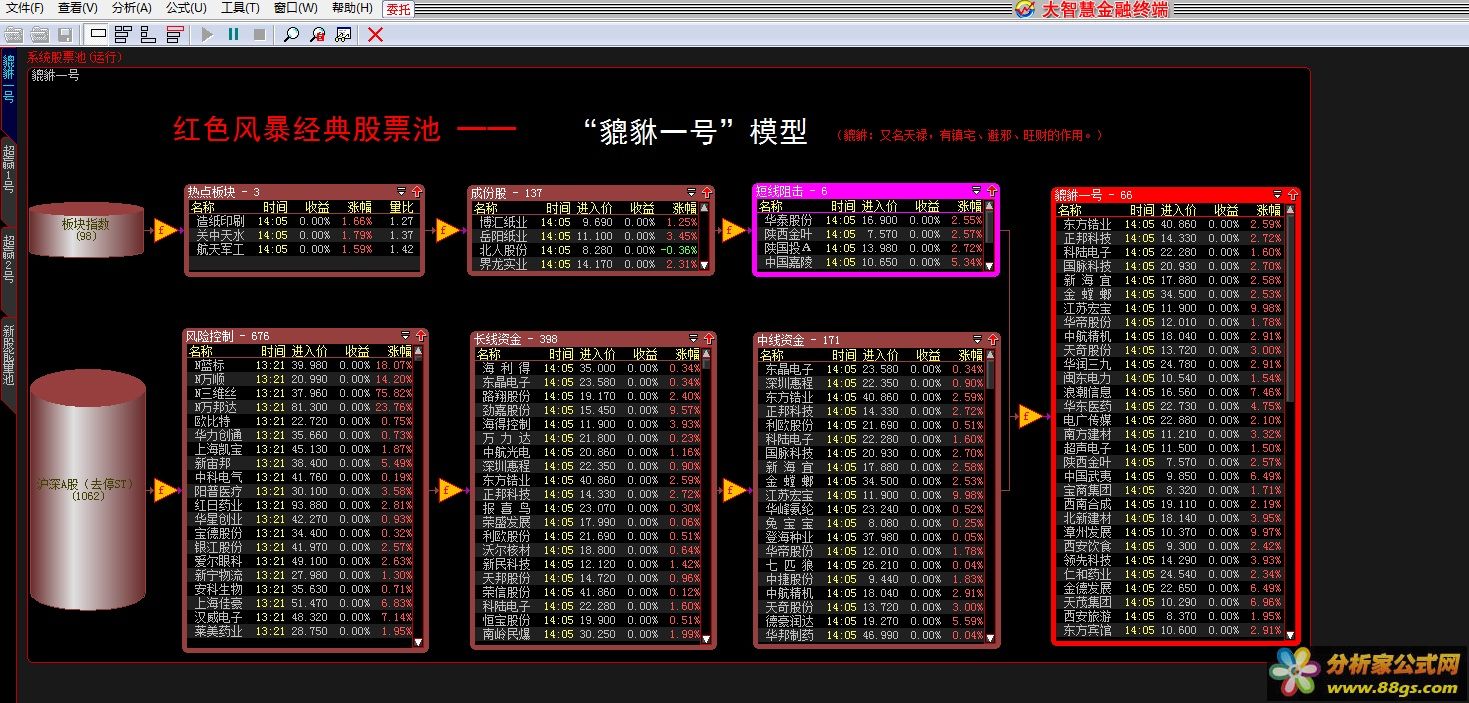Click red up-arrow icon on 热点板块 panel
The height and width of the screenshot is (703, 1469).
[x=415, y=192]
